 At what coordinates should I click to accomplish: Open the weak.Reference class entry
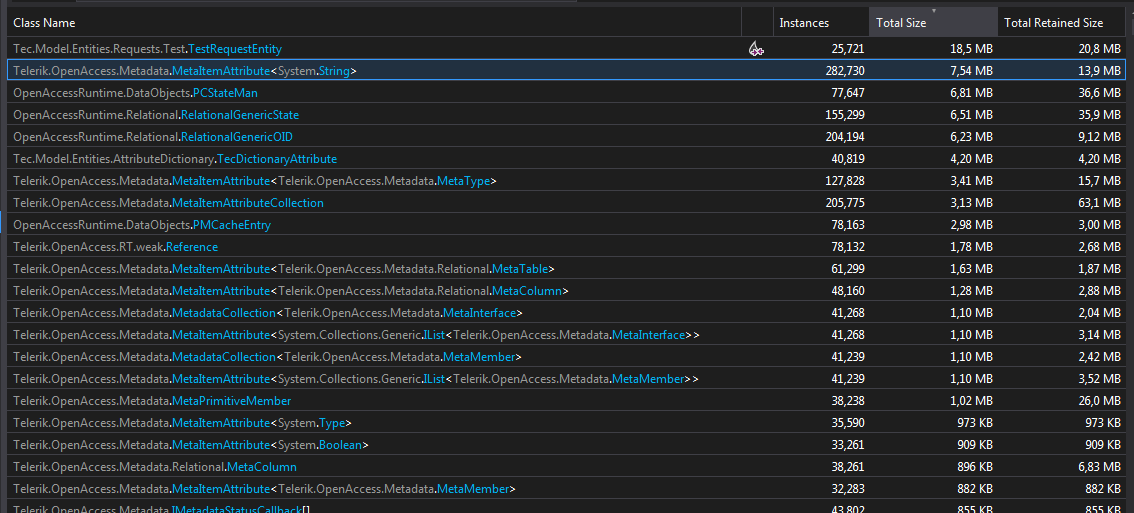click(x=191, y=247)
